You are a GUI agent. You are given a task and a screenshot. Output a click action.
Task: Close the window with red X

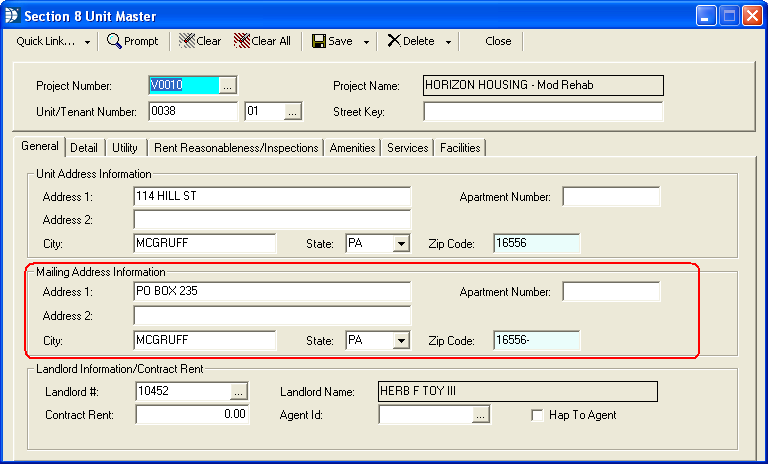(752, 16)
